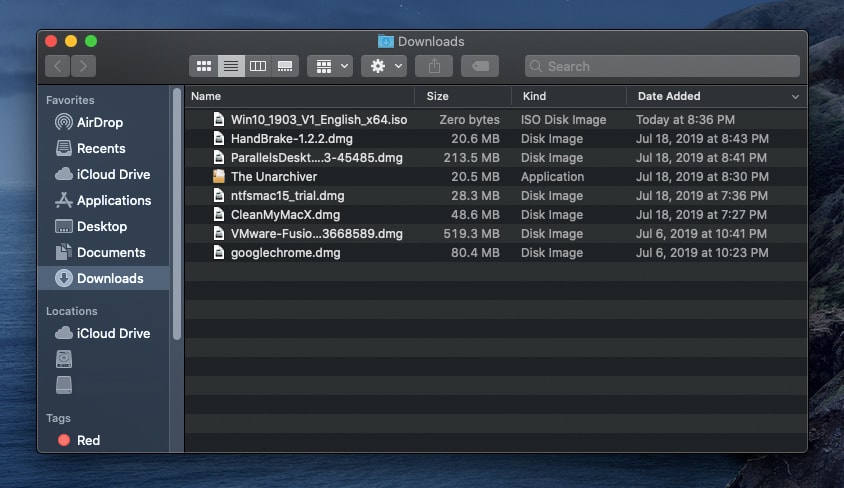844x488 pixels.
Task: Switch to list view
Action: pyautogui.click(x=231, y=66)
